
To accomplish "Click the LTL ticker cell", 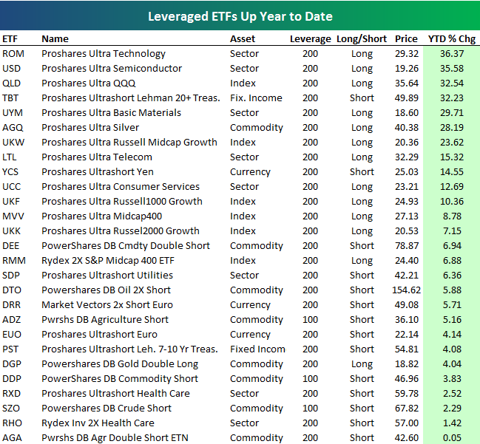I will click(x=9, y=157).
